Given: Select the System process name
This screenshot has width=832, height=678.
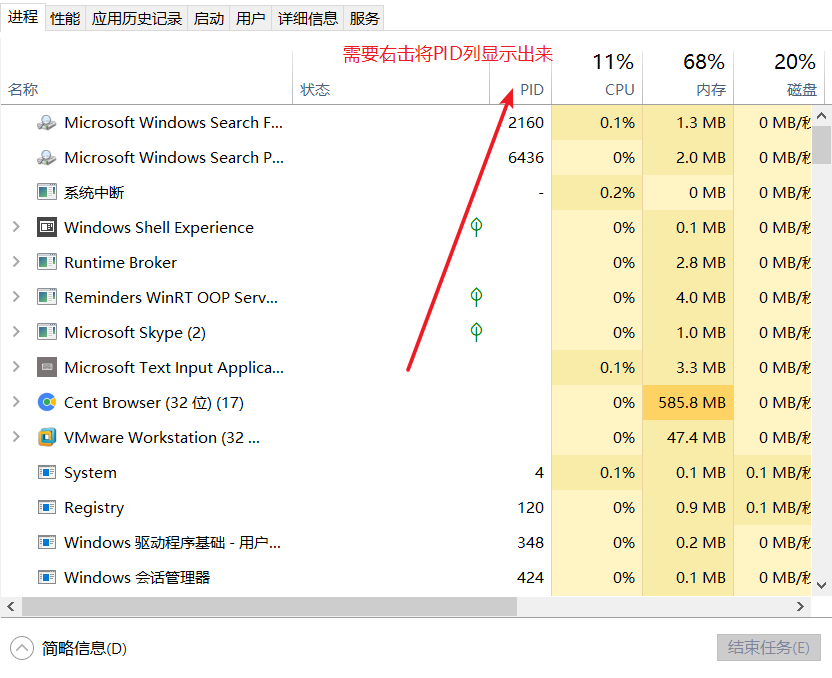Looking at the screenshot, I should [90, 472].
